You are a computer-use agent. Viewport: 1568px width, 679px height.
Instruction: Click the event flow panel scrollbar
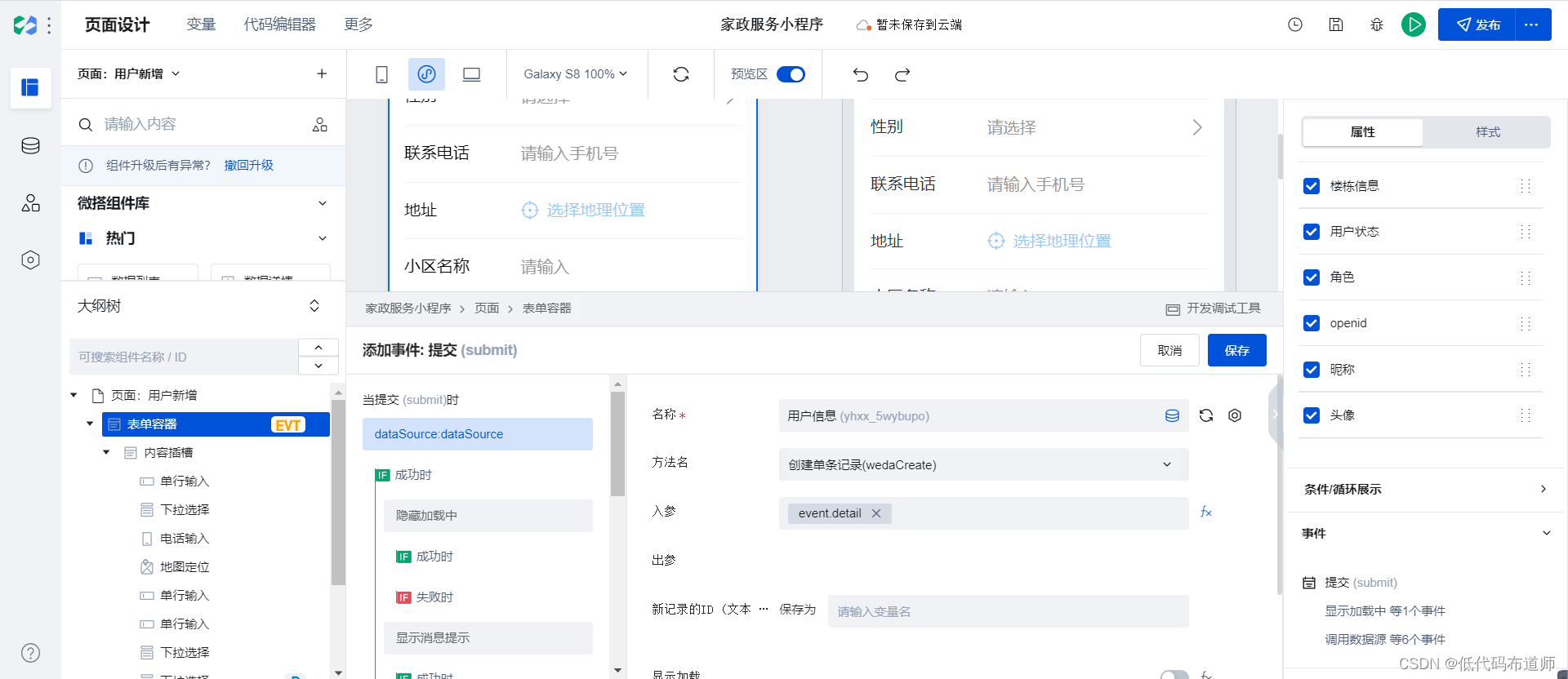coord(617,443)
